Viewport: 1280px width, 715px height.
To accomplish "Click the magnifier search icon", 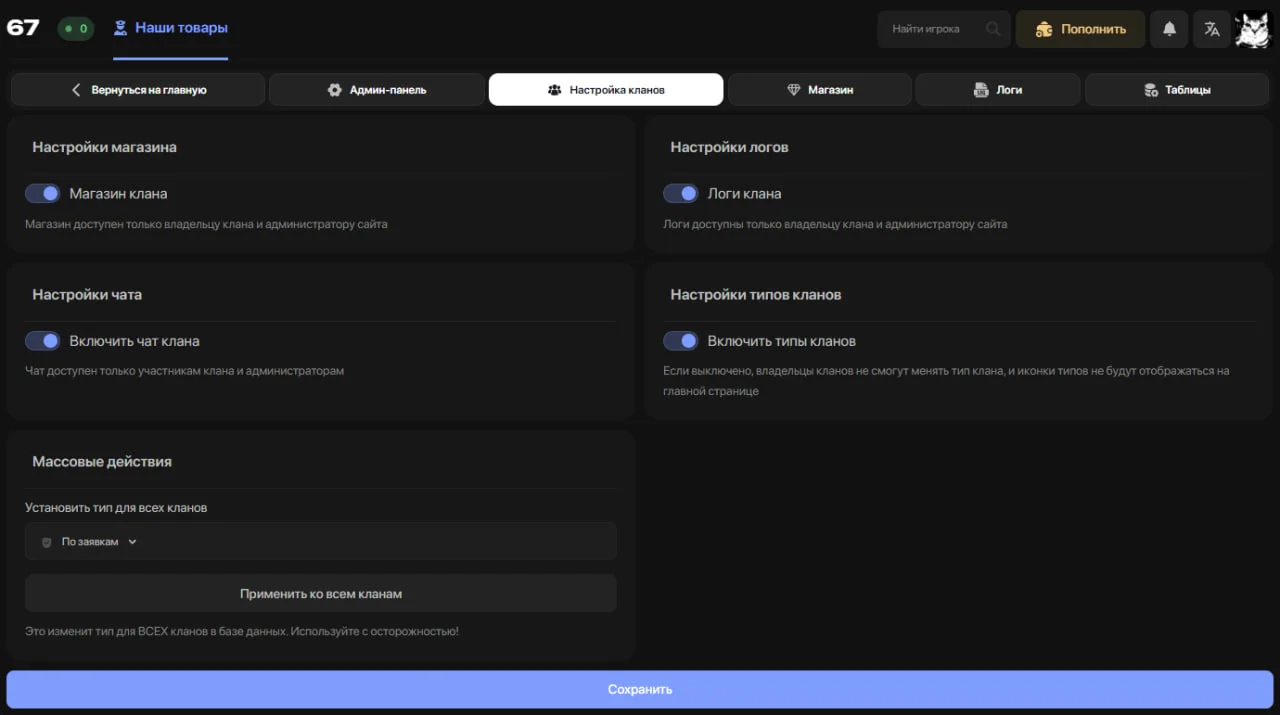I will click(992, 29).
